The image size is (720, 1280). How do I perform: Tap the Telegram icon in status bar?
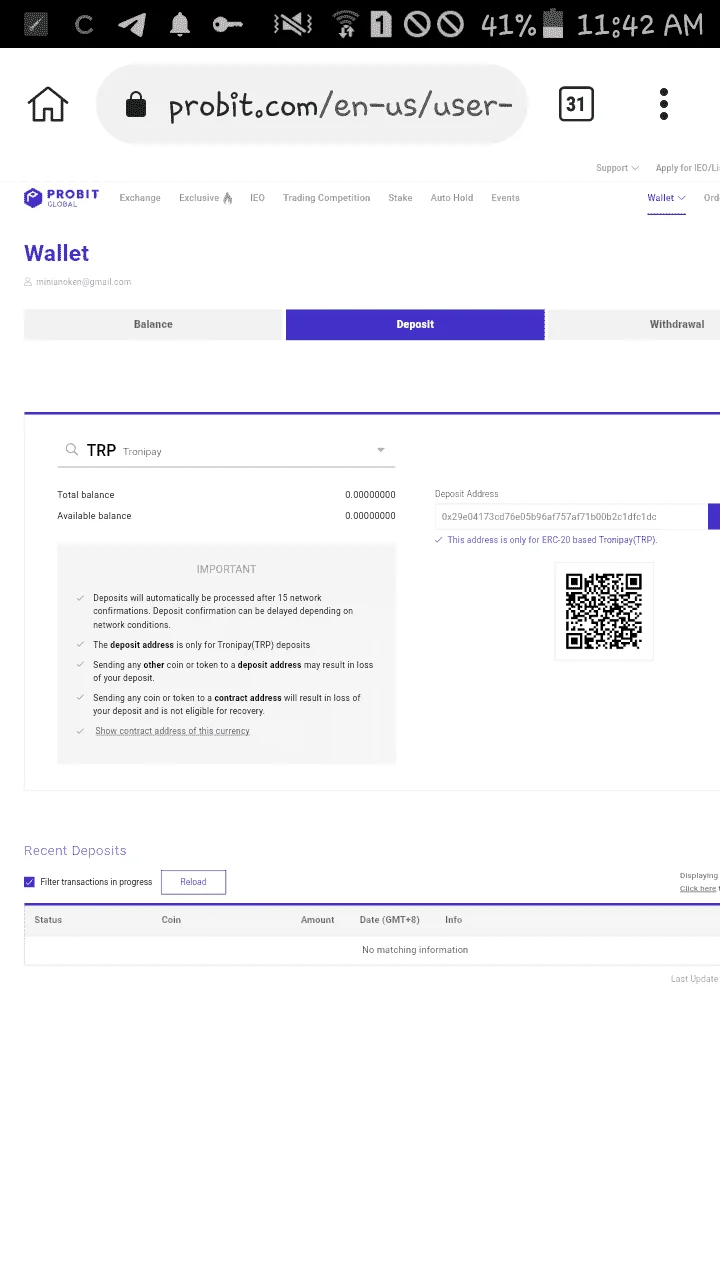click(x=131, y=25)
